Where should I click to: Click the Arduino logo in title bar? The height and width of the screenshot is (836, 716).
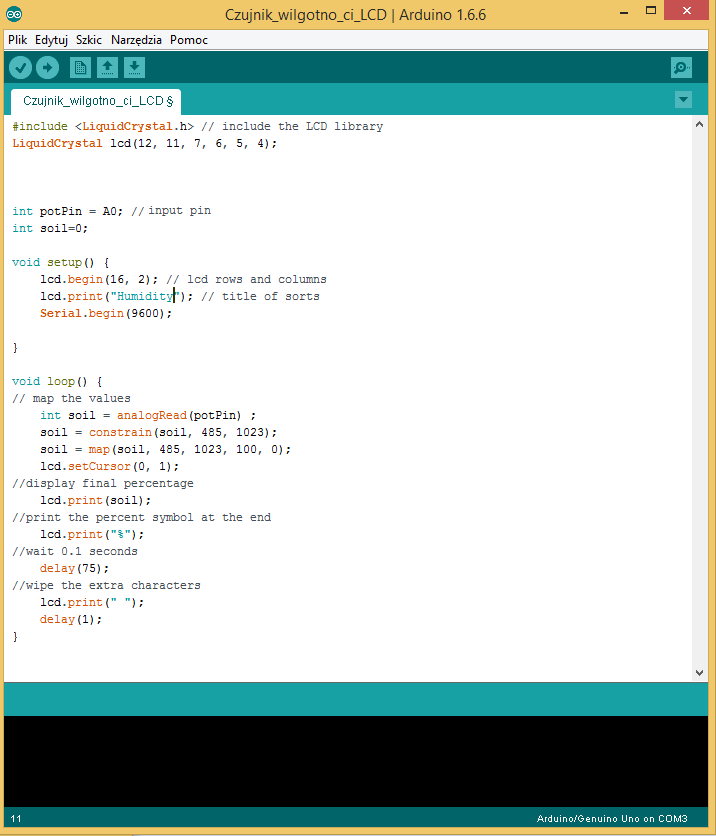tap(14, 14)
